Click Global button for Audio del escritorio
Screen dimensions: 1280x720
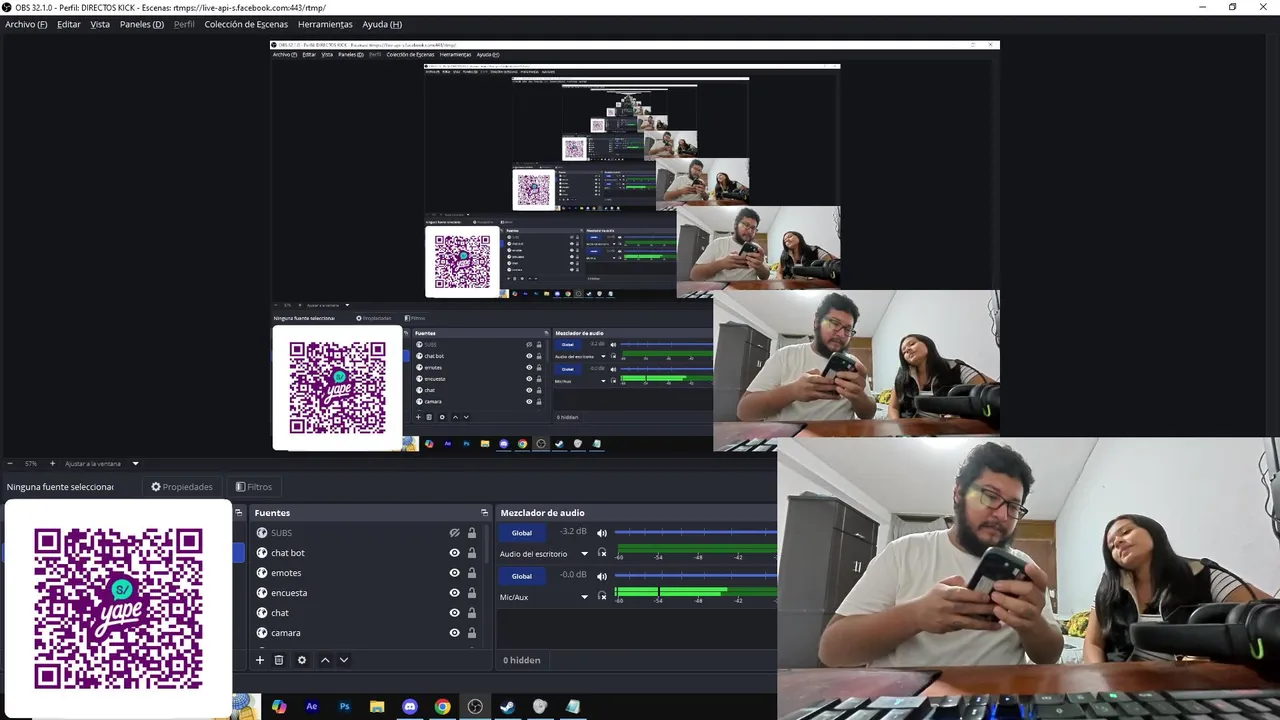[522, 533]
